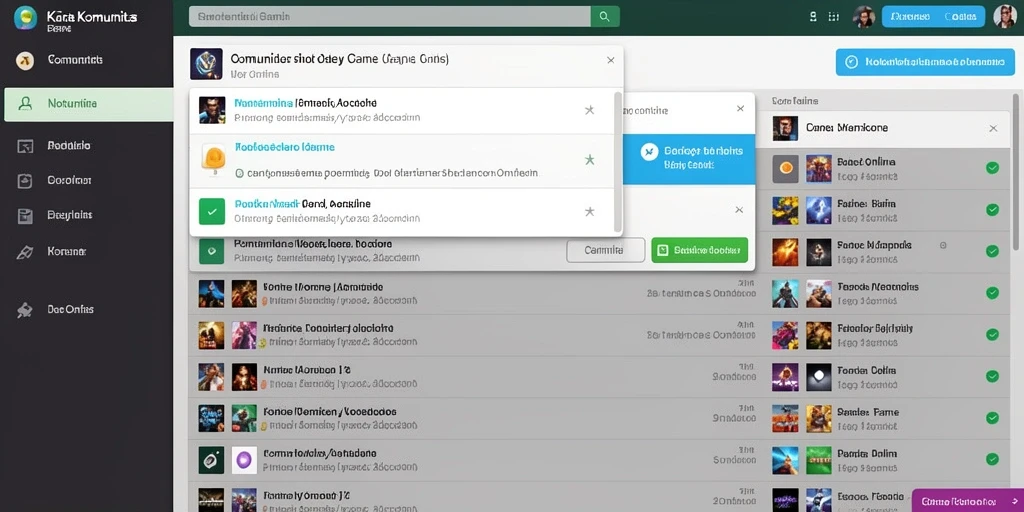
Task: Click the search input field at top
Action: click(390, 16)
